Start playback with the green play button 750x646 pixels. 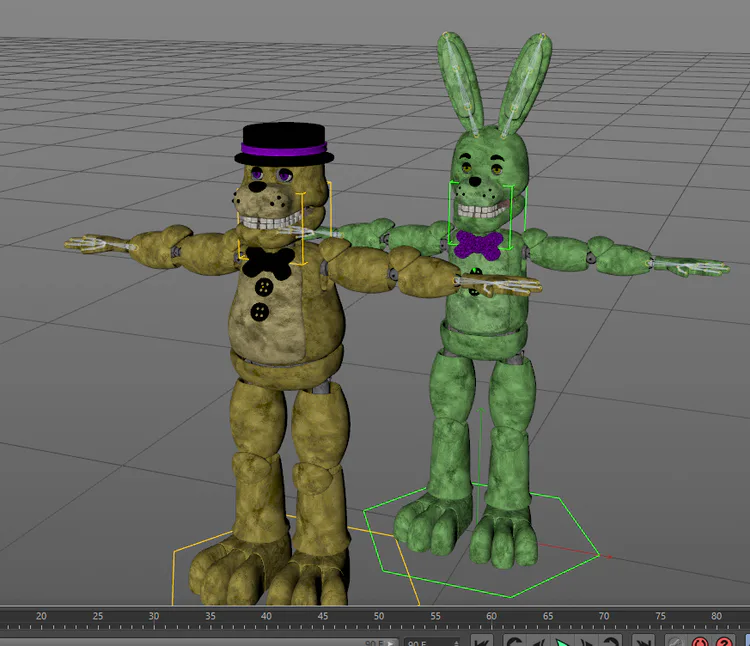[562, 641]
